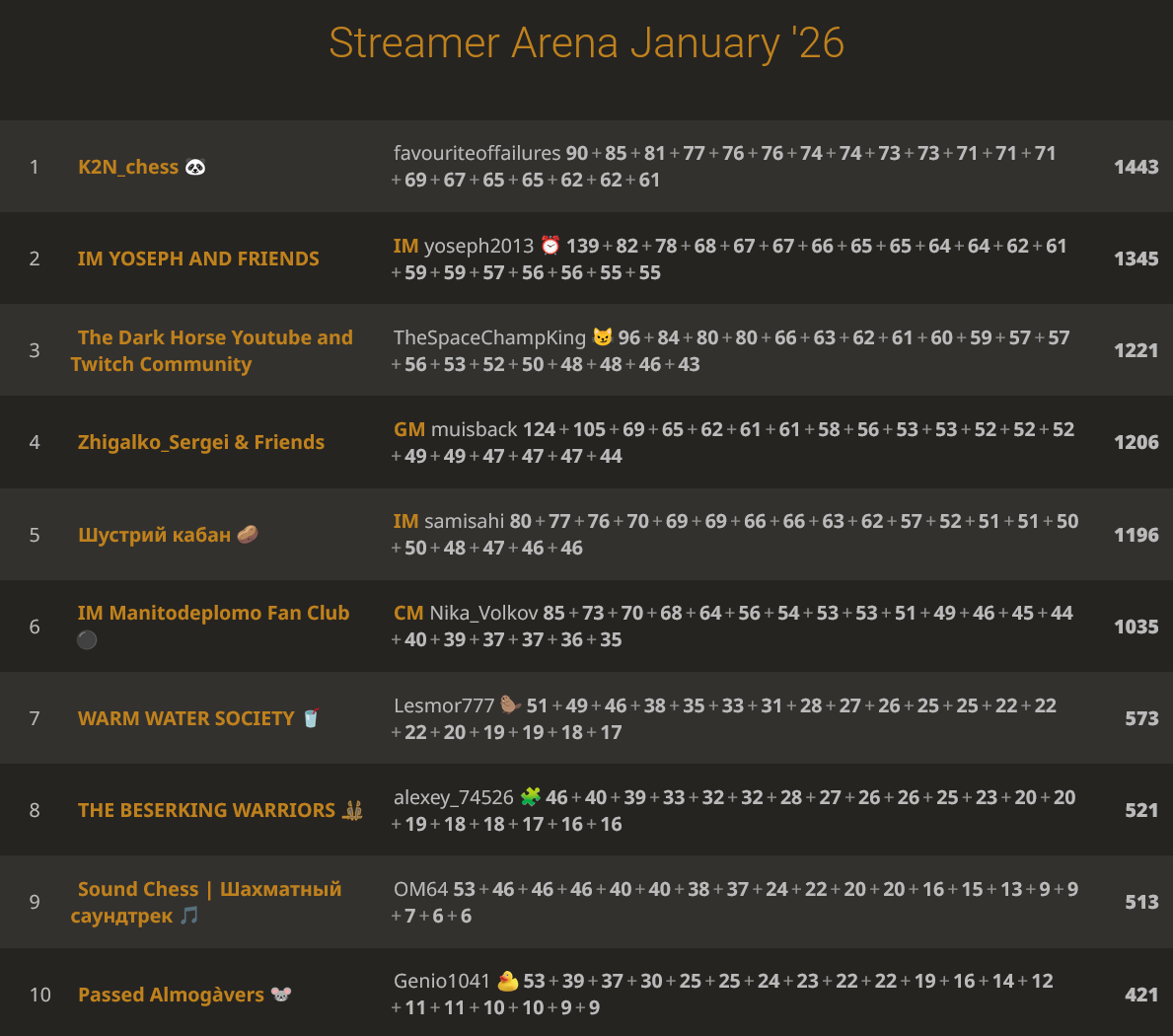Viewport: 1173px width, 1036px height.
Task: Click the potato icon beside Шустрий кабан
Action: pos(248,535)
